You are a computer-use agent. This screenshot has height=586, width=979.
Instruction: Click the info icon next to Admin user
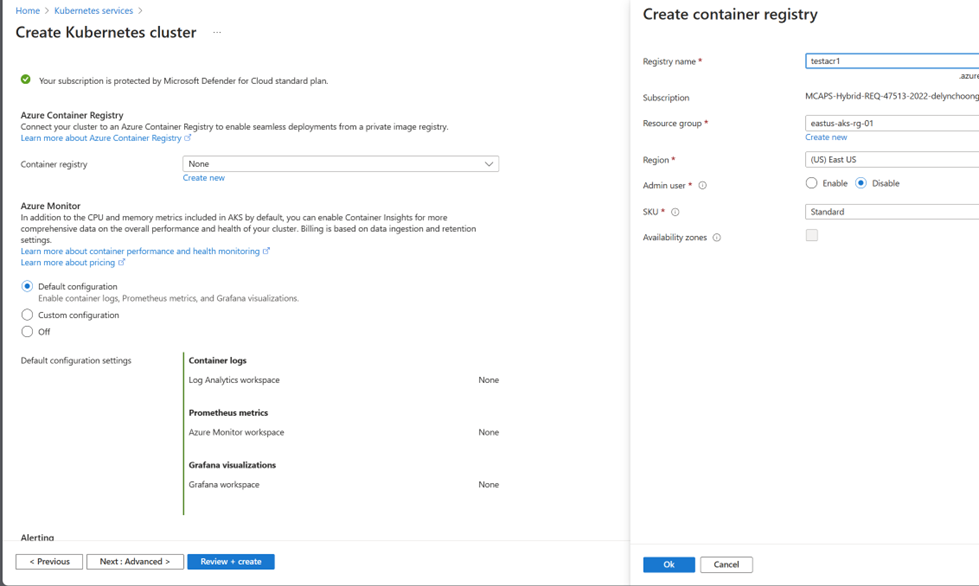tap(702, 185)
